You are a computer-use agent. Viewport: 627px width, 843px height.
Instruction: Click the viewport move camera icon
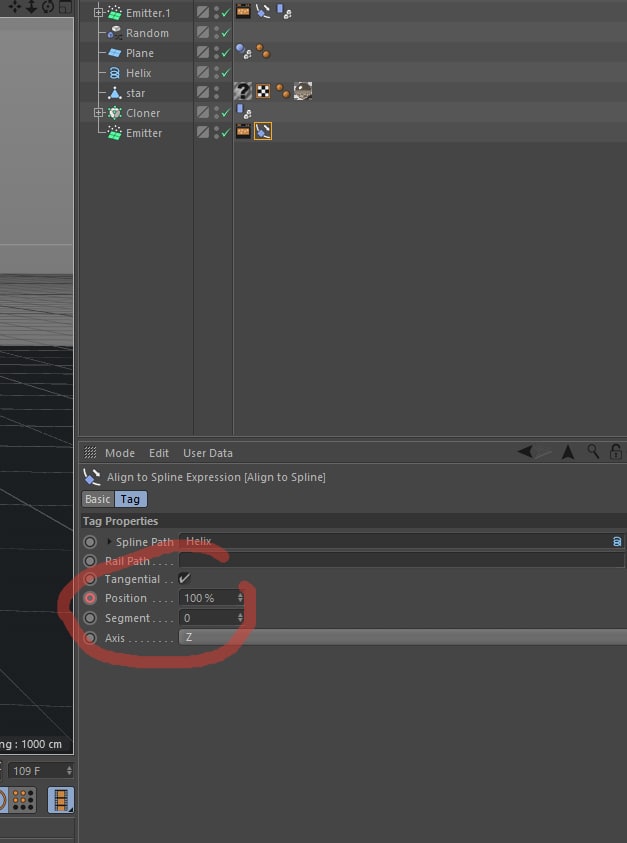coord(15,6)
